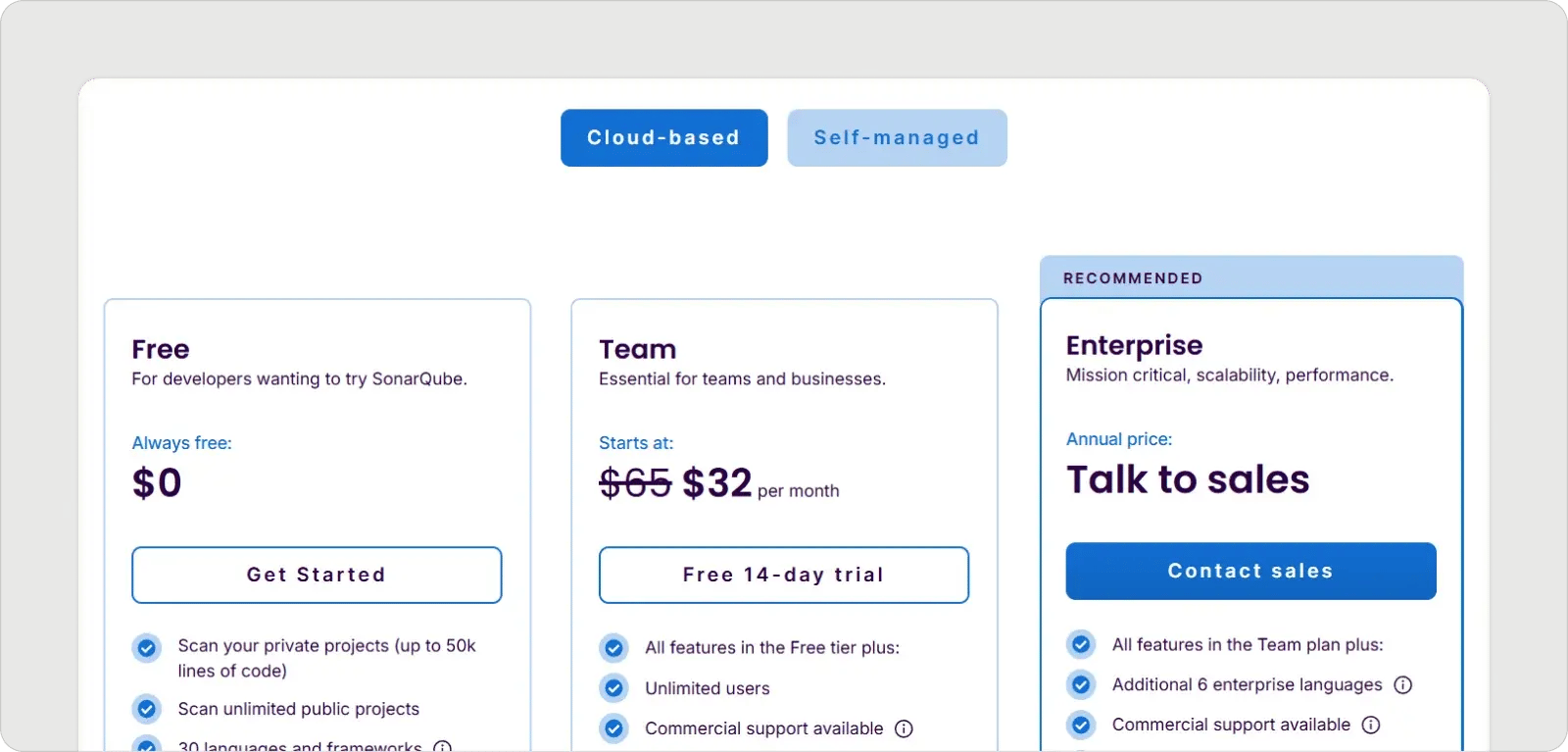Switch to the Self-managed pricing tab

[x=896, y=138]
